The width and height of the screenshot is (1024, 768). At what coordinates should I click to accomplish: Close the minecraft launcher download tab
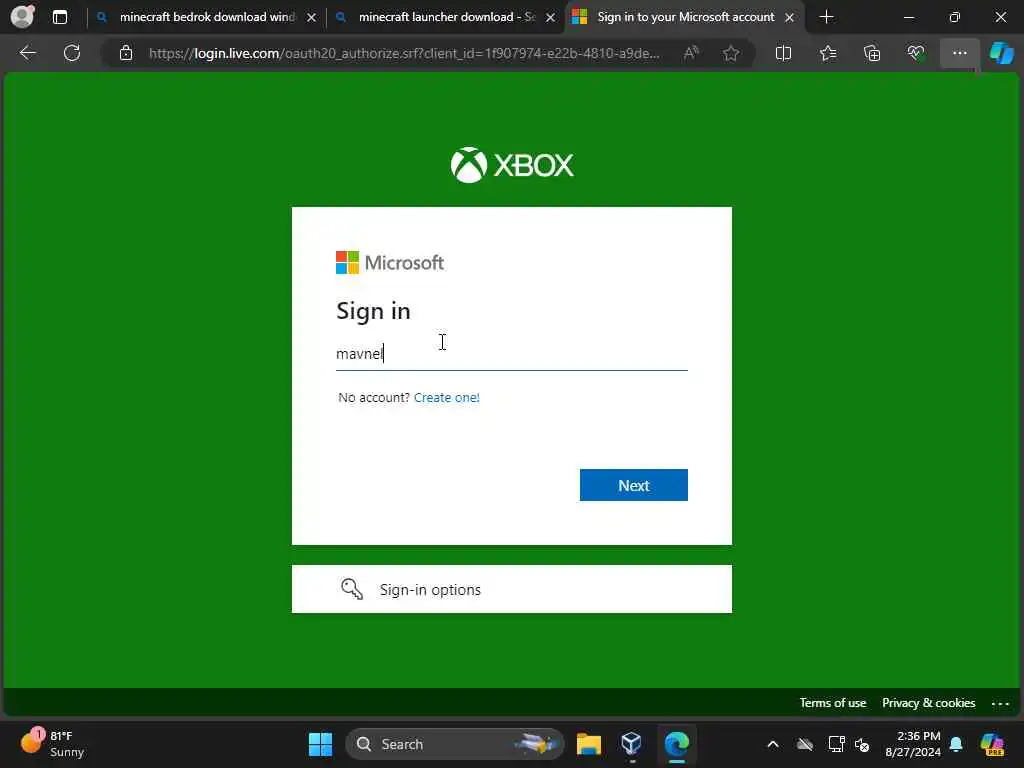551,18
